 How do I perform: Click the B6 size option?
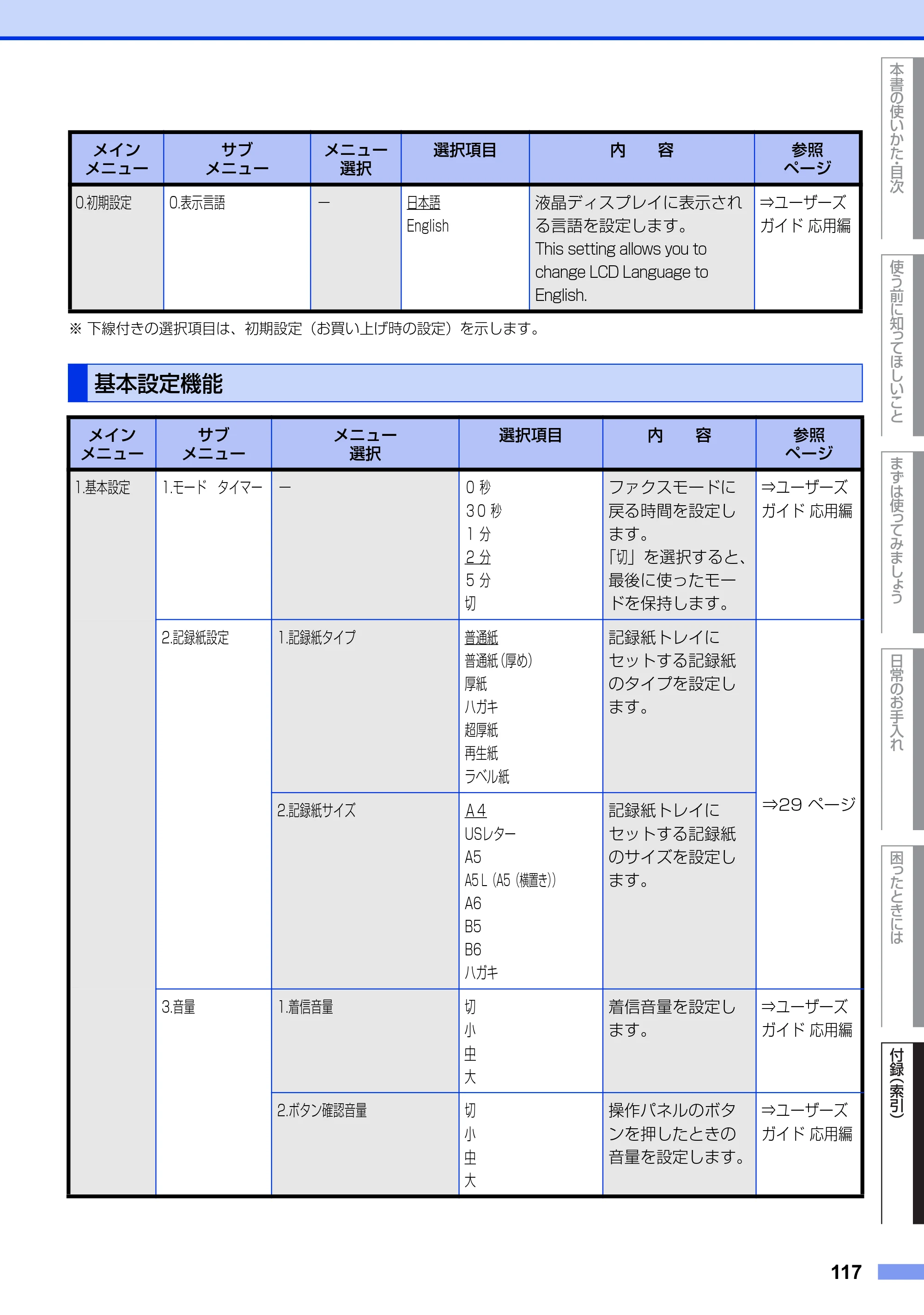tap(473, 949)
